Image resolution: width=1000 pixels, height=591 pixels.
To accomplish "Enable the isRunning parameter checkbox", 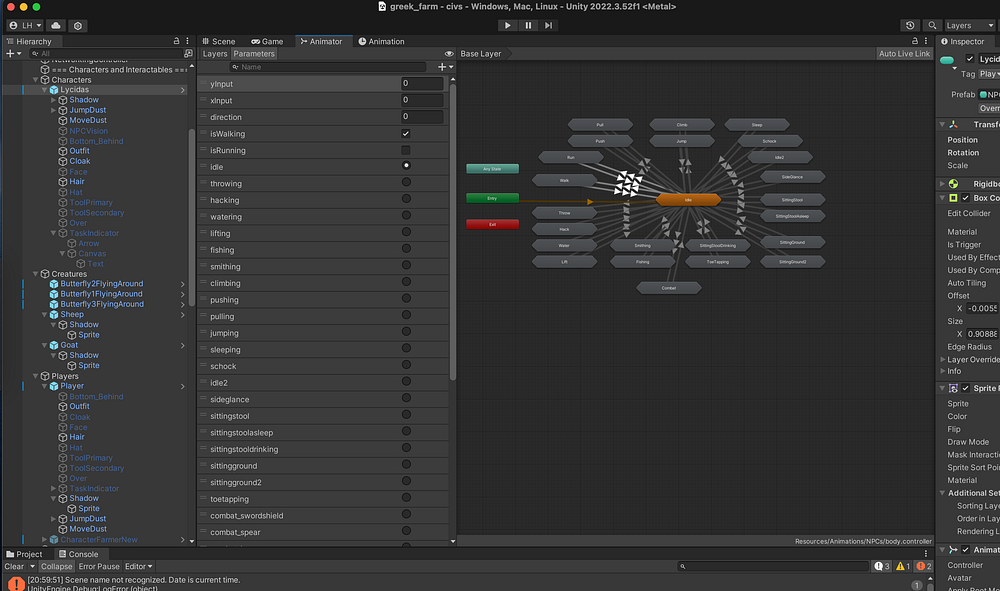I will pyautogui.click(x=405, y=150).
